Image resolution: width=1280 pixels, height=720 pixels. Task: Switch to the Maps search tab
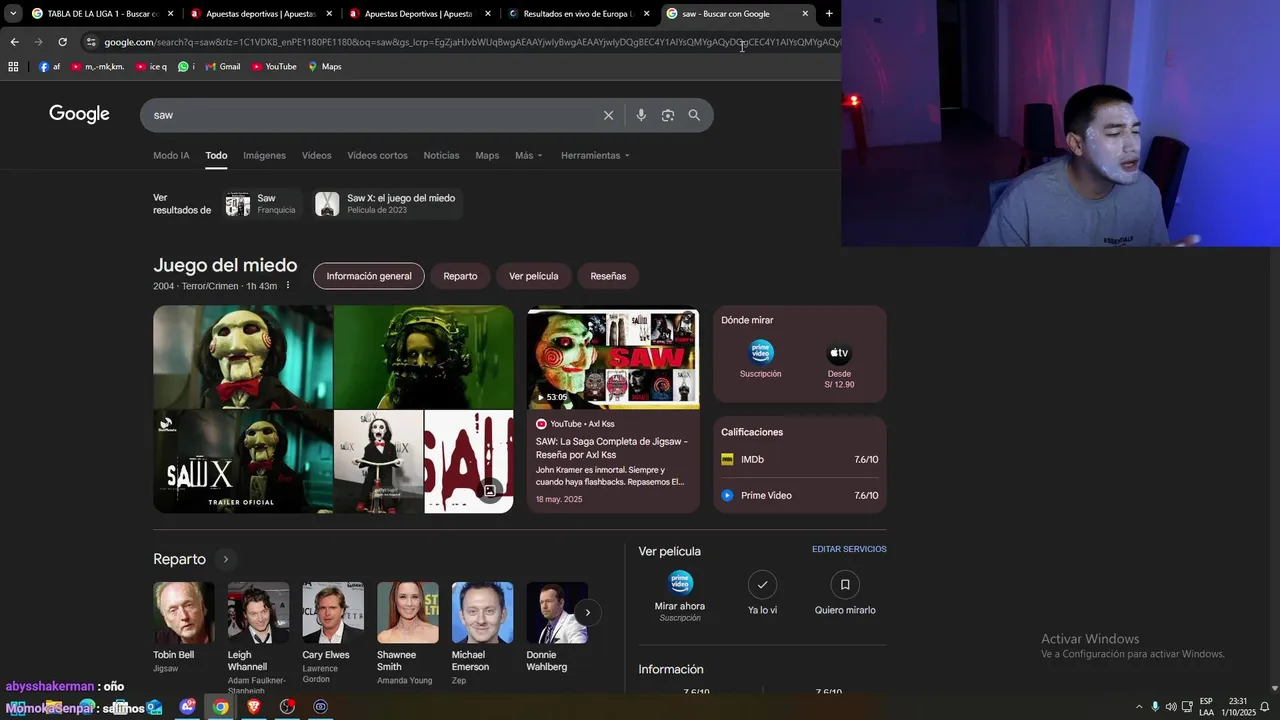(487, 156)
